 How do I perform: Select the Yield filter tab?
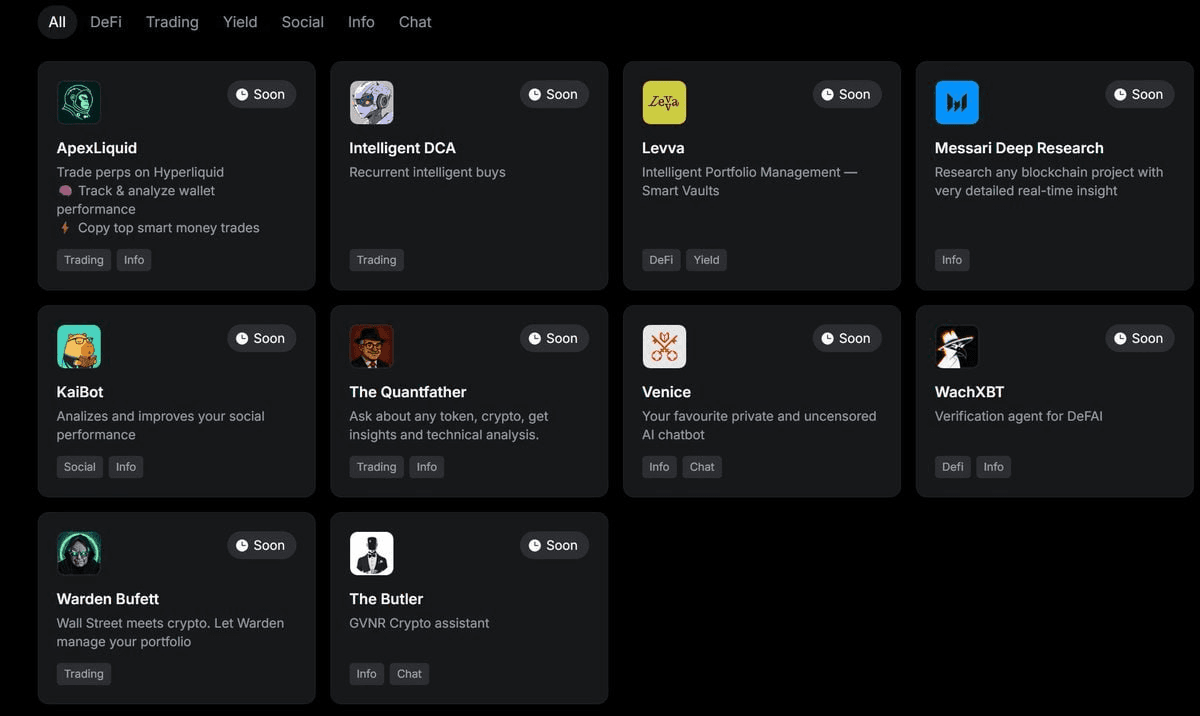coord(240,22)
